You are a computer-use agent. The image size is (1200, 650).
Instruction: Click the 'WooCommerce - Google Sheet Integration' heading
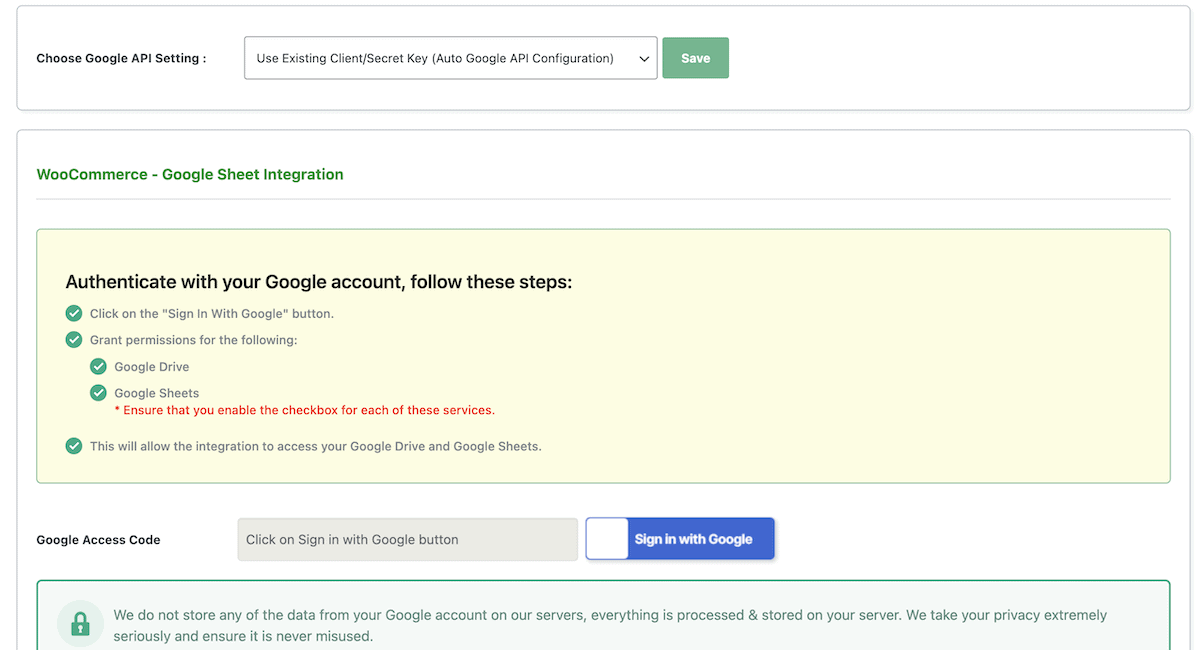190,174
